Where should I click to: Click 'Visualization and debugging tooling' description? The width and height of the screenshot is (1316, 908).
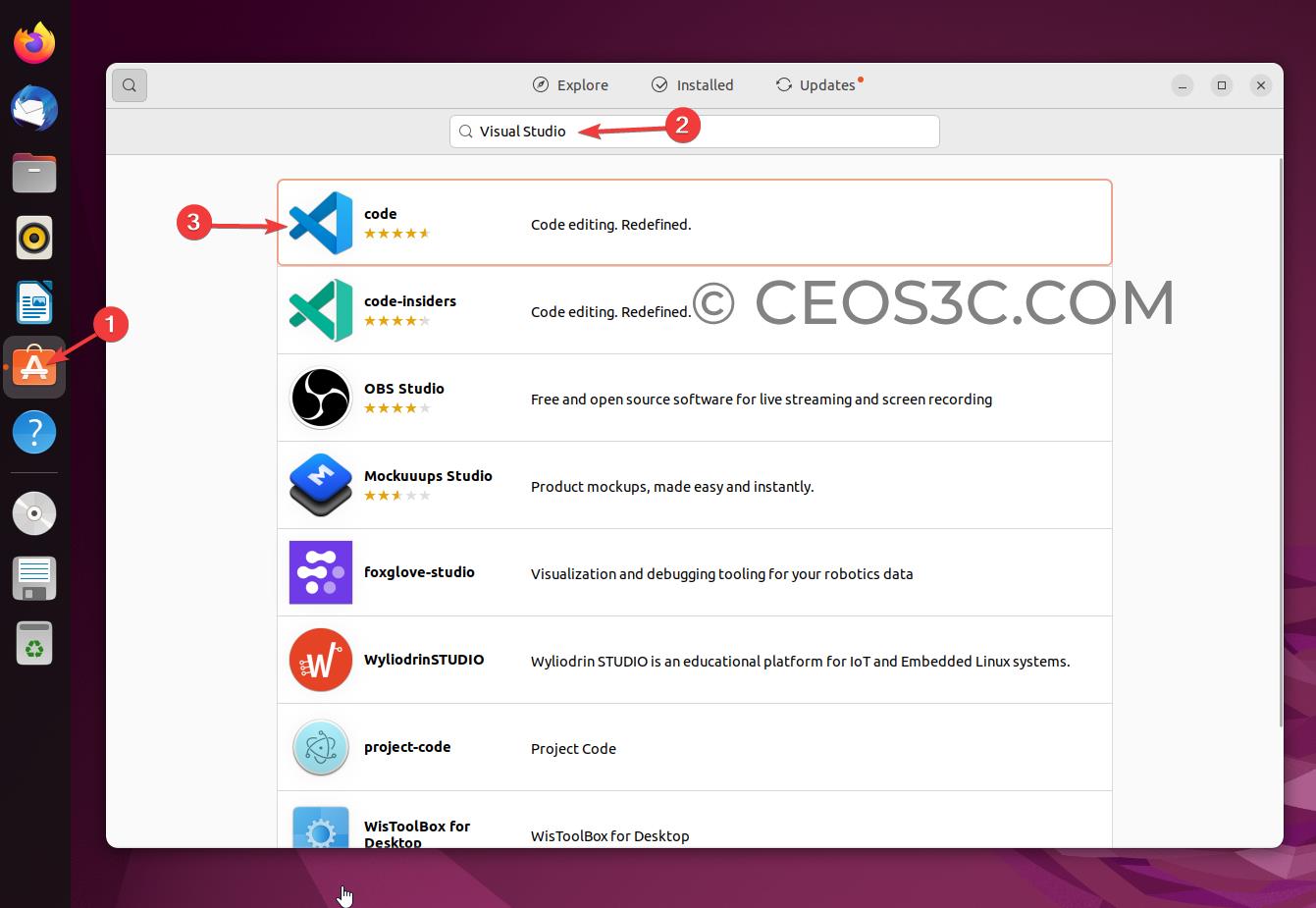(722, 574)
